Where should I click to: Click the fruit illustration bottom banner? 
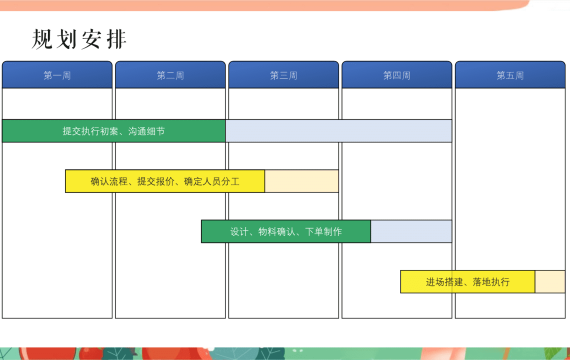[285, 353]
